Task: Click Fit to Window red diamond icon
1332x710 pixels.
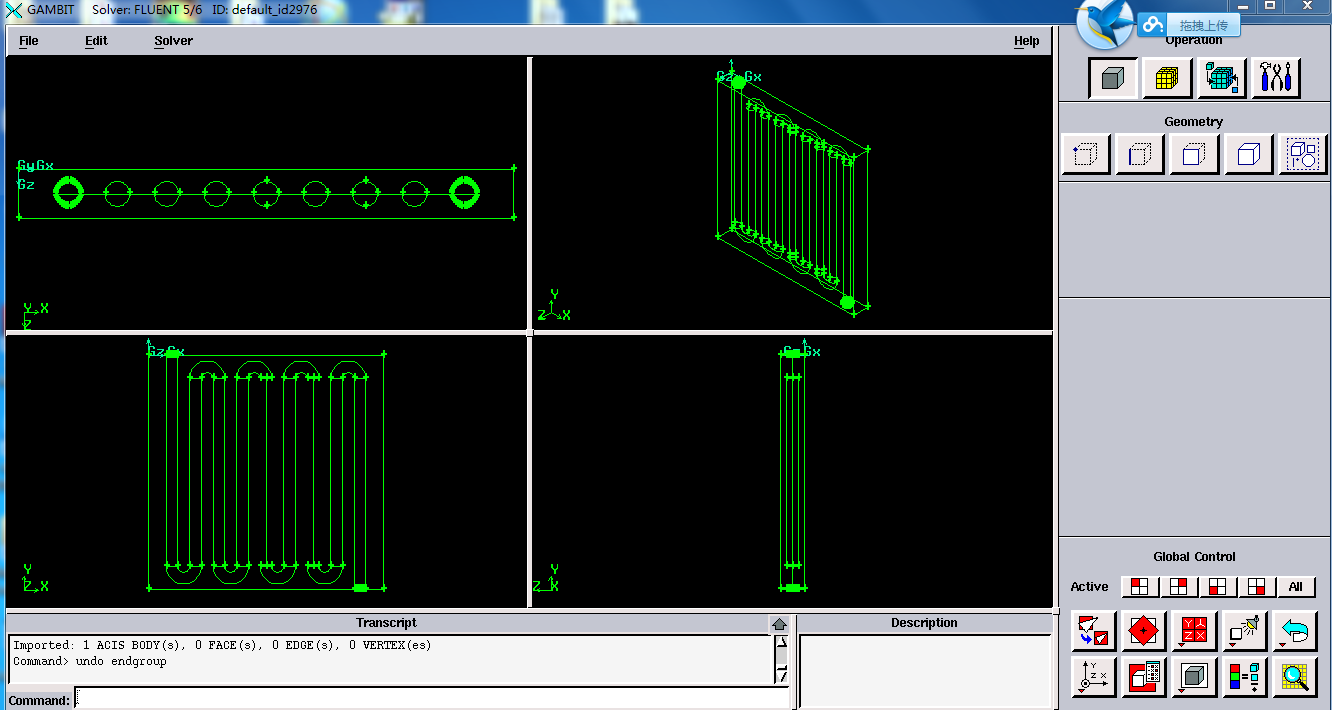Action: click(1144, 632)
